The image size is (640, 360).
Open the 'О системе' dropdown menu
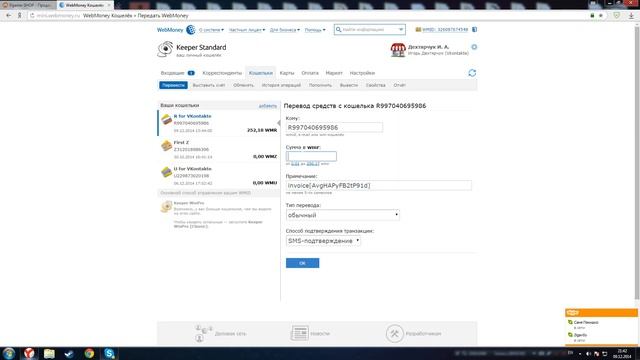[x=211, y=30]
